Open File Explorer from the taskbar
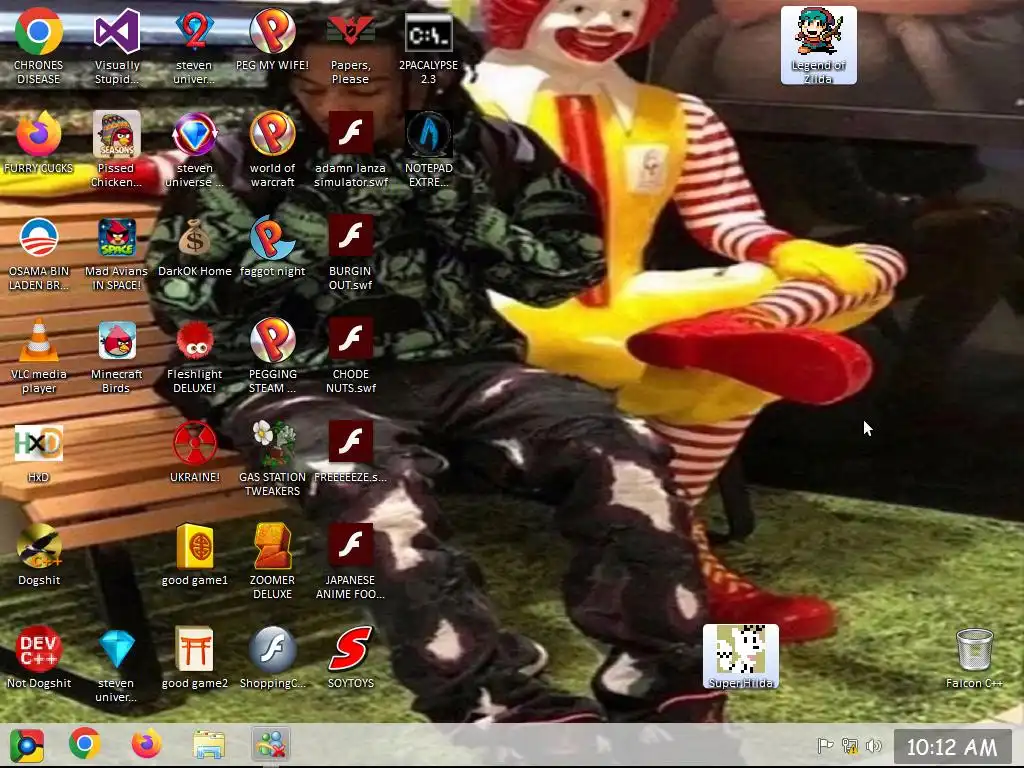This screenshot has height=768, width=1024. [x=209, y=744]
